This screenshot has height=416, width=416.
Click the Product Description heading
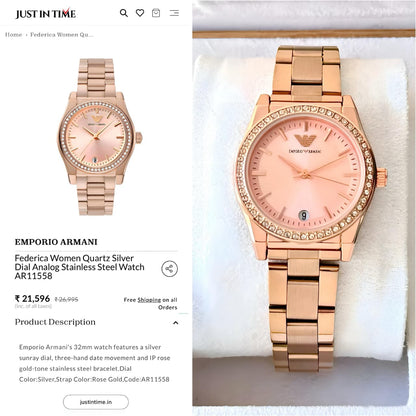55,322
